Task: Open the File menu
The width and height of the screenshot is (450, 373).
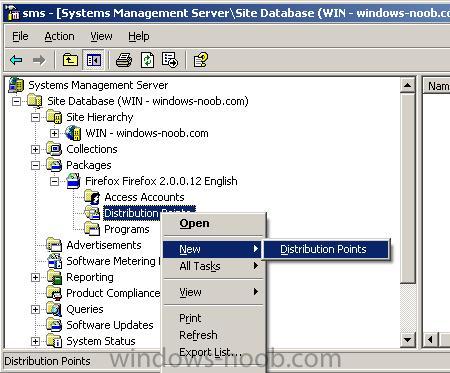Action: pos(20,36)
